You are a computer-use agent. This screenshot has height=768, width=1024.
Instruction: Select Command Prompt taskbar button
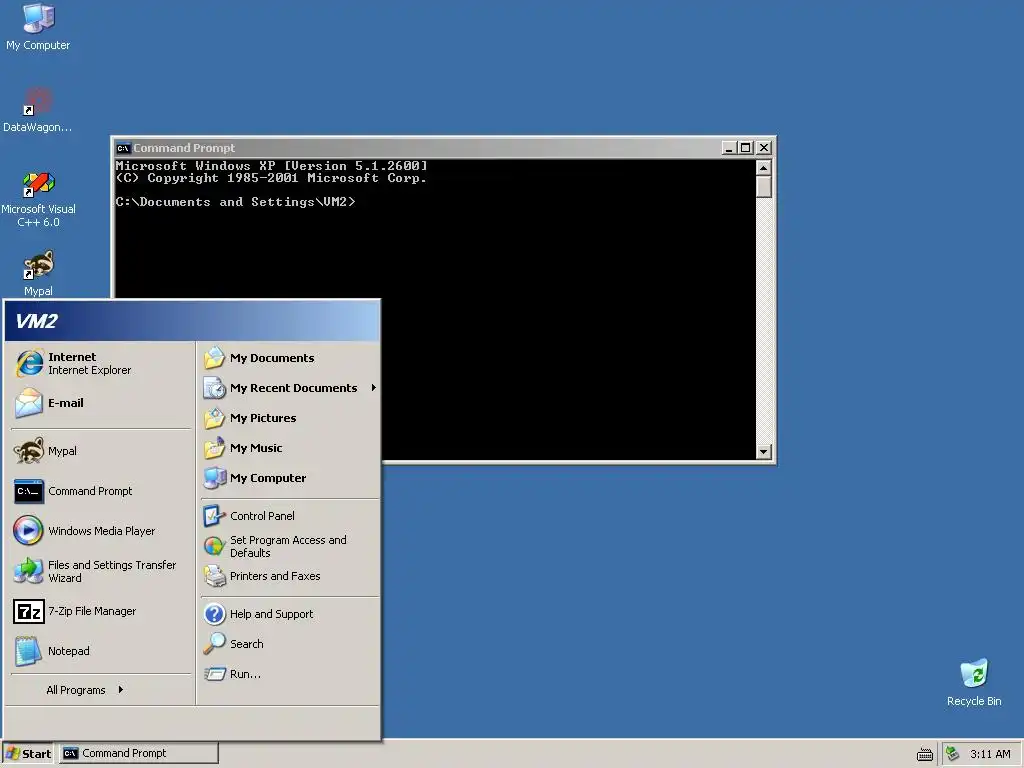(139, 754)
